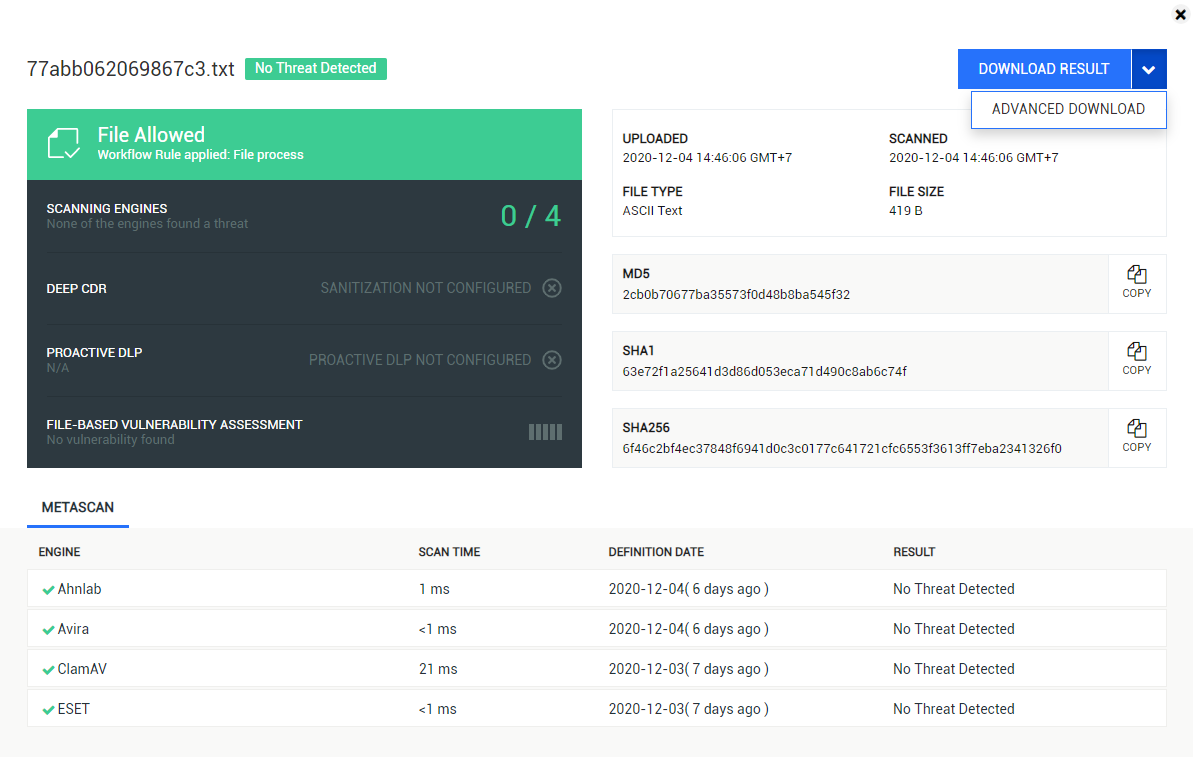Click the Scanning Engines label

(x=107, y=208)
